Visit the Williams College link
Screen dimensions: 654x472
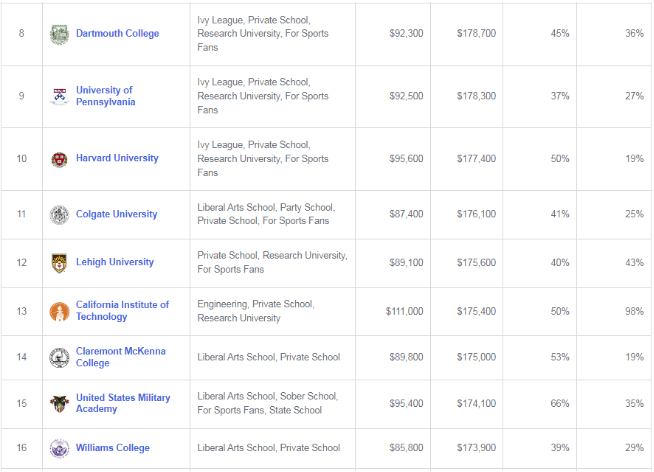tap(113, 448)
